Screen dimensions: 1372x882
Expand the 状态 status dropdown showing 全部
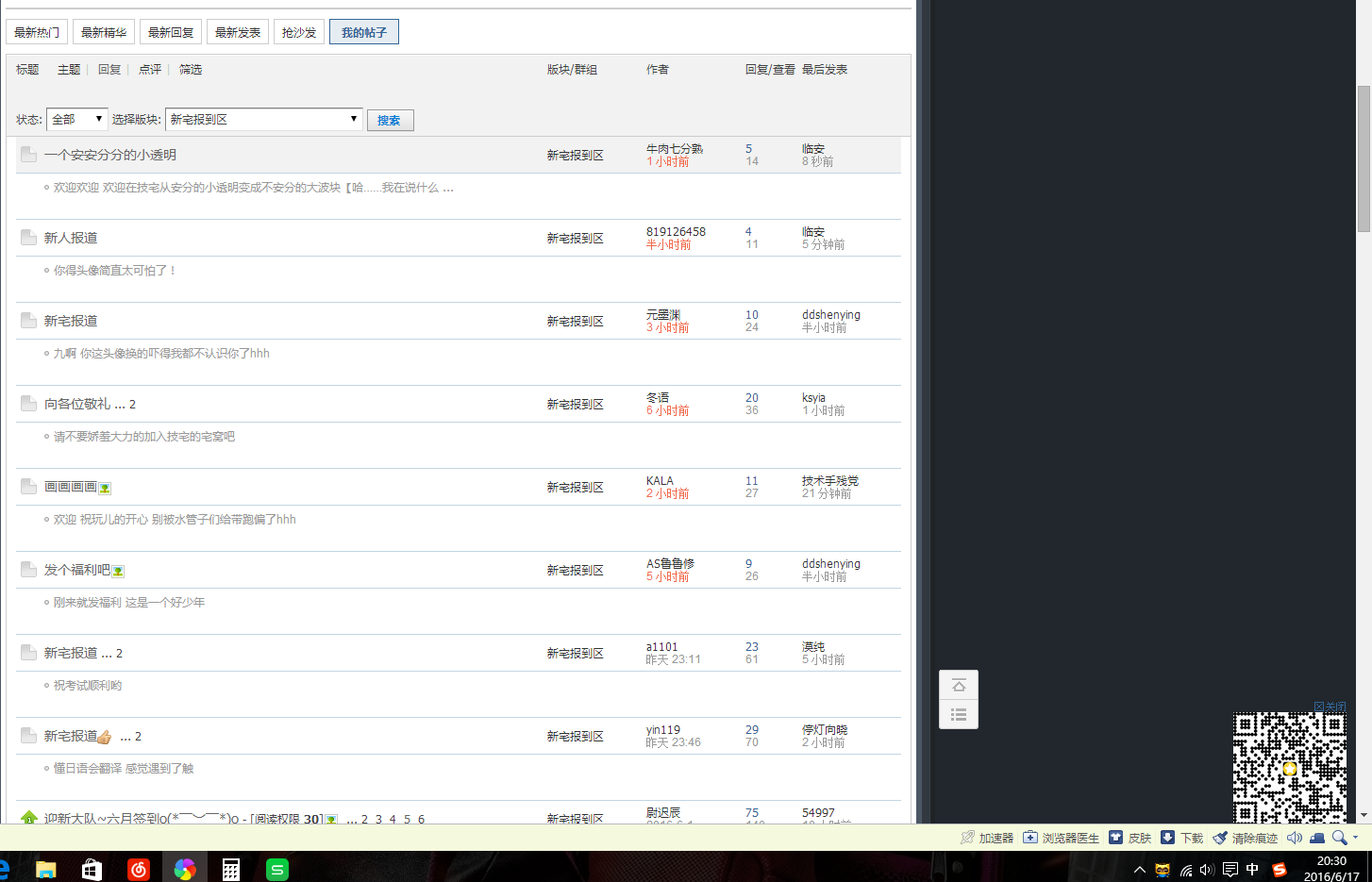pyautogui.click(x=76, y=120)
